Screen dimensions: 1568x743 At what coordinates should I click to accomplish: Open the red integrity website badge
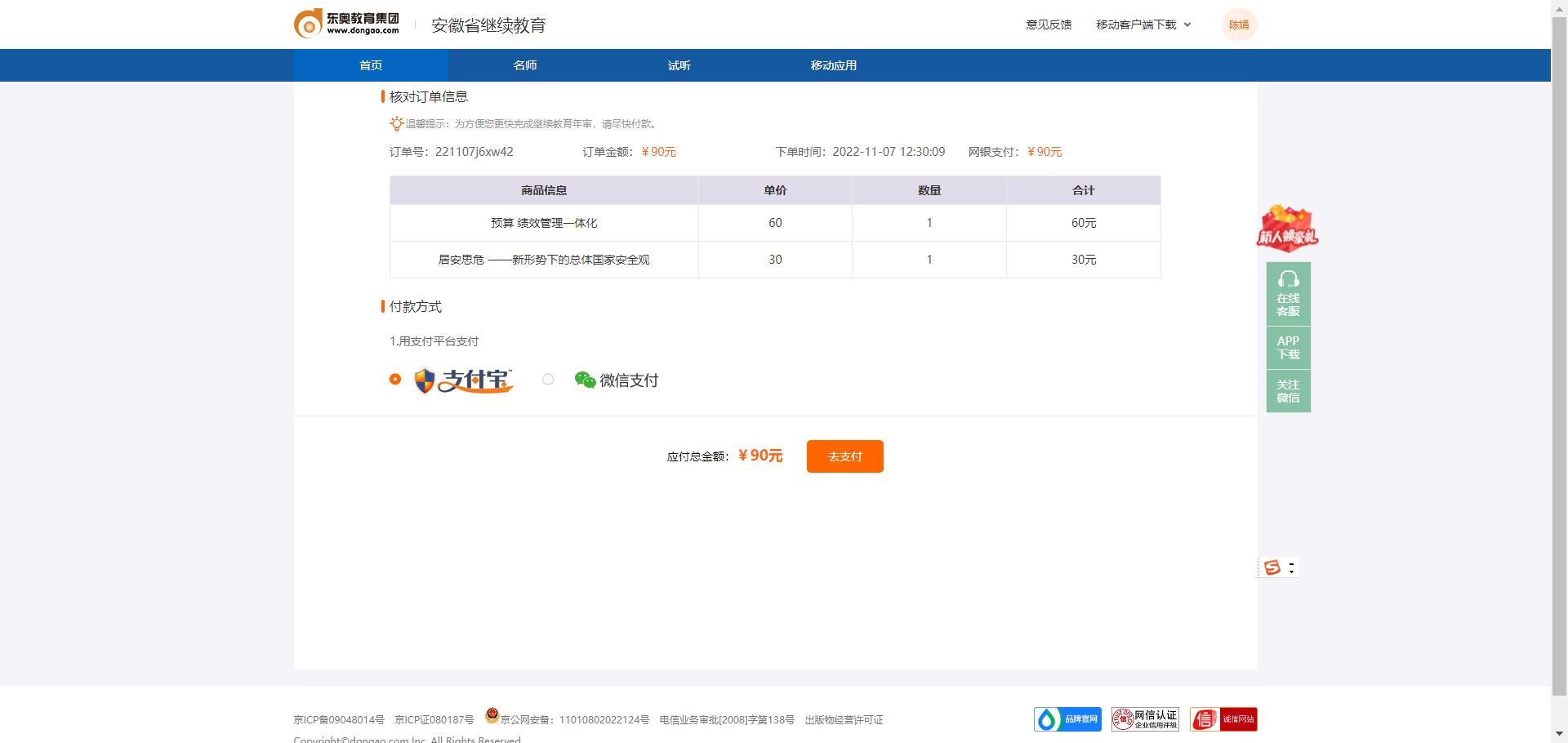coord(1223,719)
